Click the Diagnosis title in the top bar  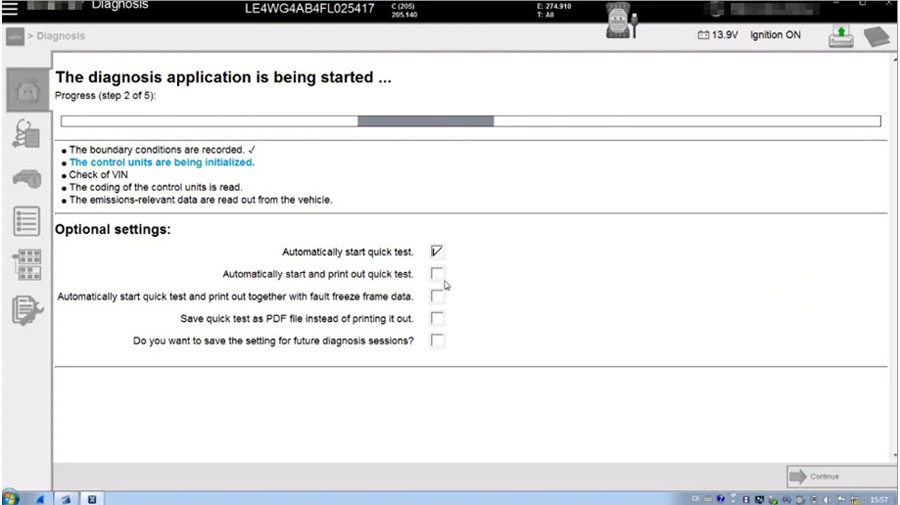(120, 5)
